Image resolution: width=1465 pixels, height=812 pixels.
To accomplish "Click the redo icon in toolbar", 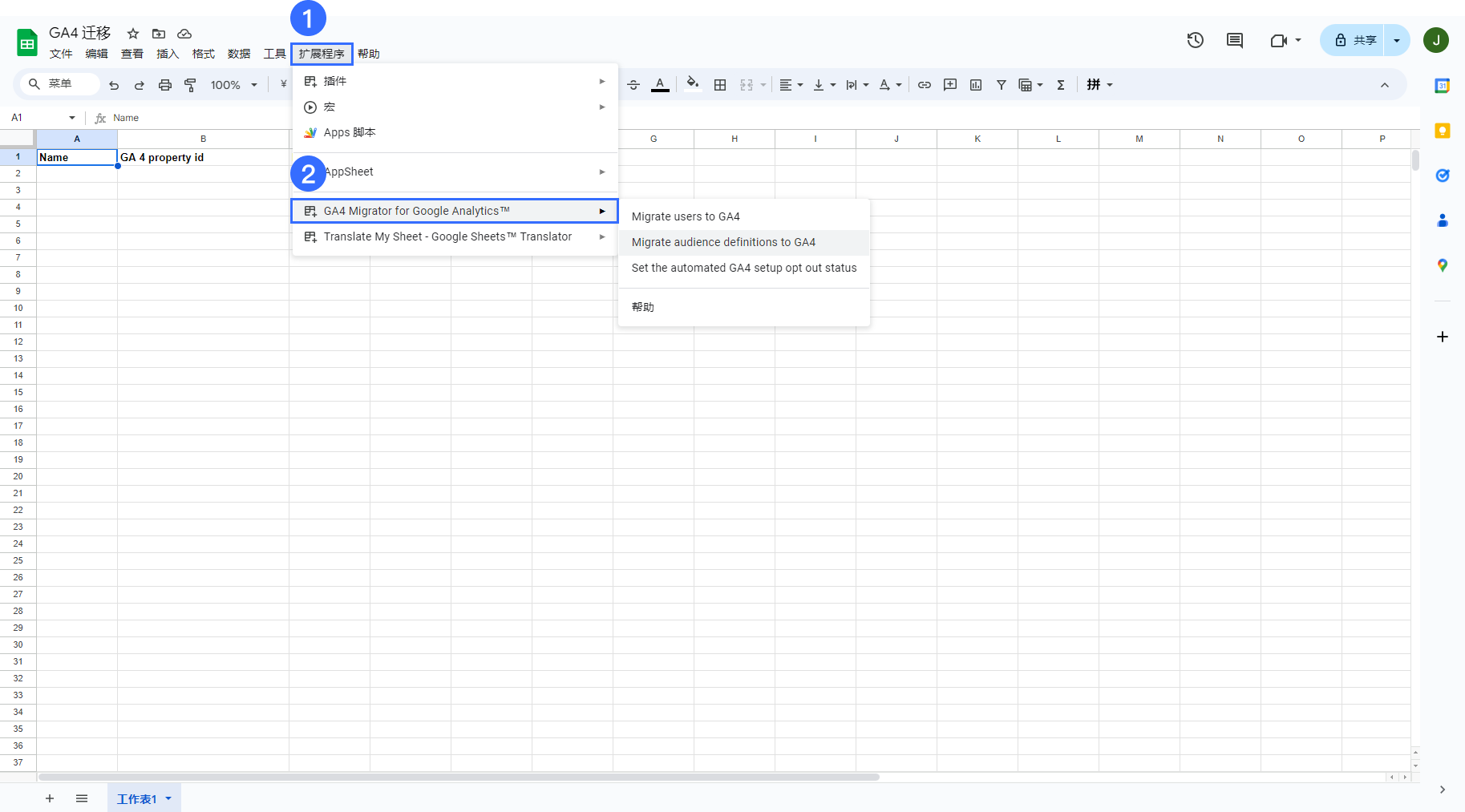I will tap(140, 85).
